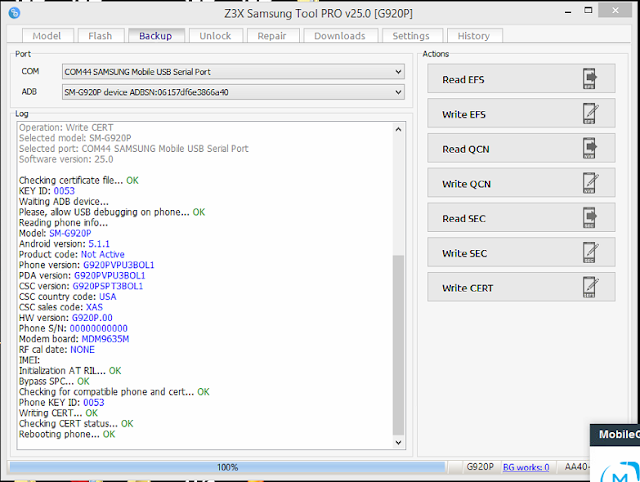
Task: Select the Backup tab
Action: click(x=156, y=36)
